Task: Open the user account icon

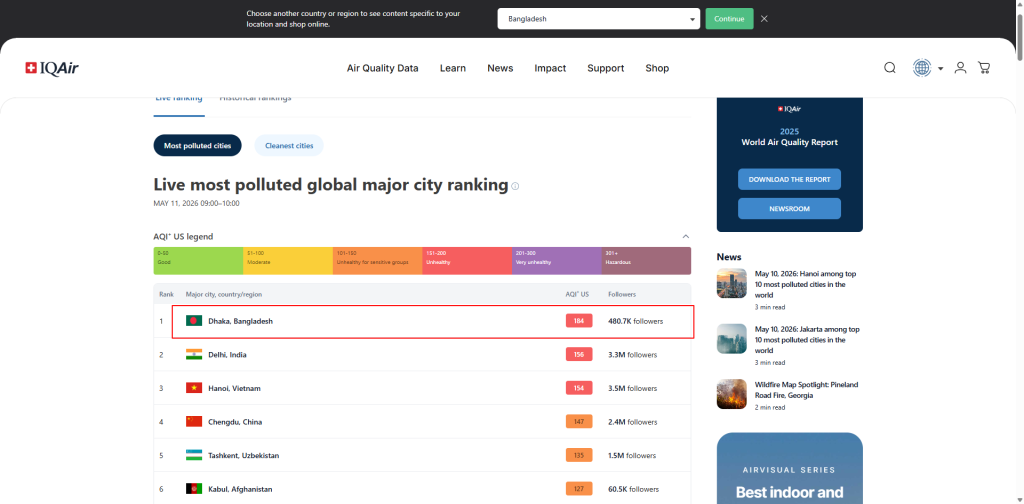Action: coord(960,68)
